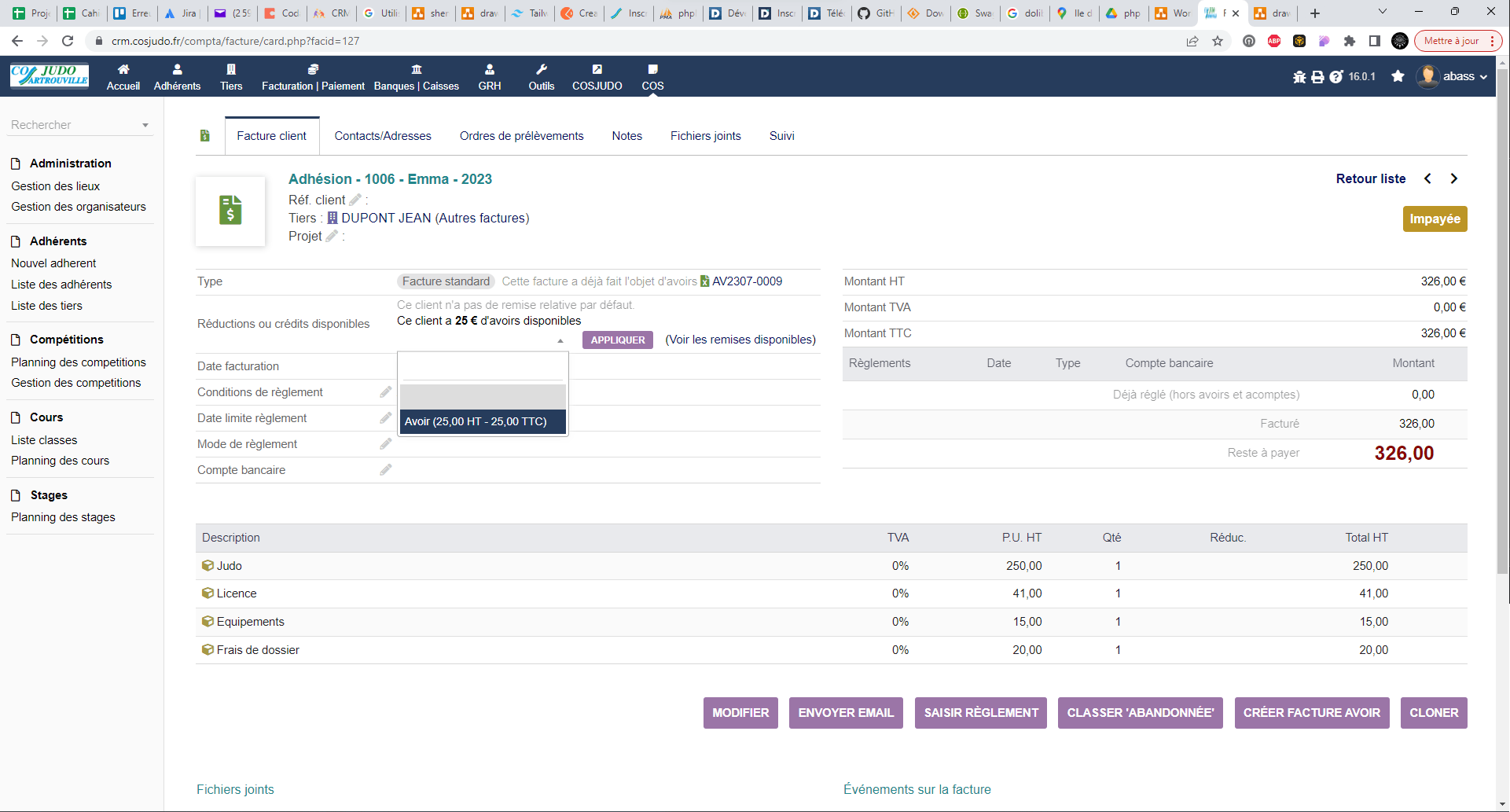Click the browser address bar URL

(x=235, y=41)
